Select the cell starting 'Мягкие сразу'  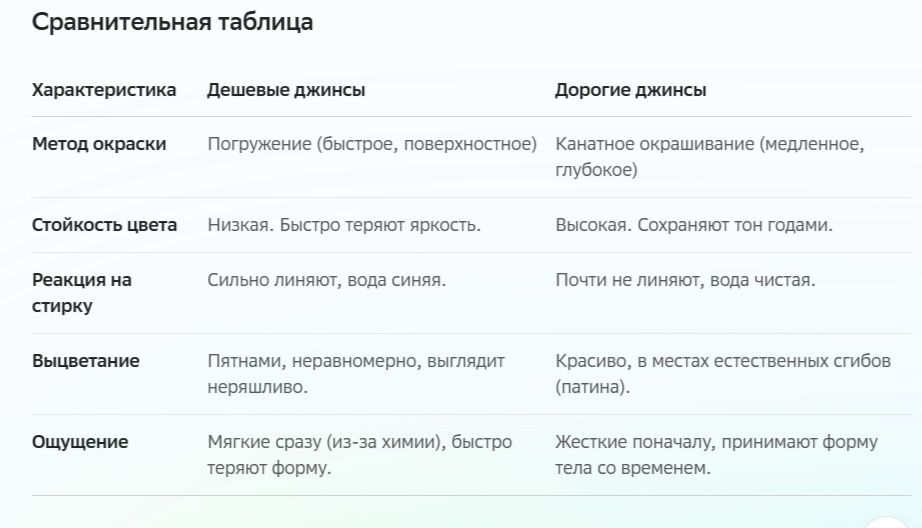(359, 455)
